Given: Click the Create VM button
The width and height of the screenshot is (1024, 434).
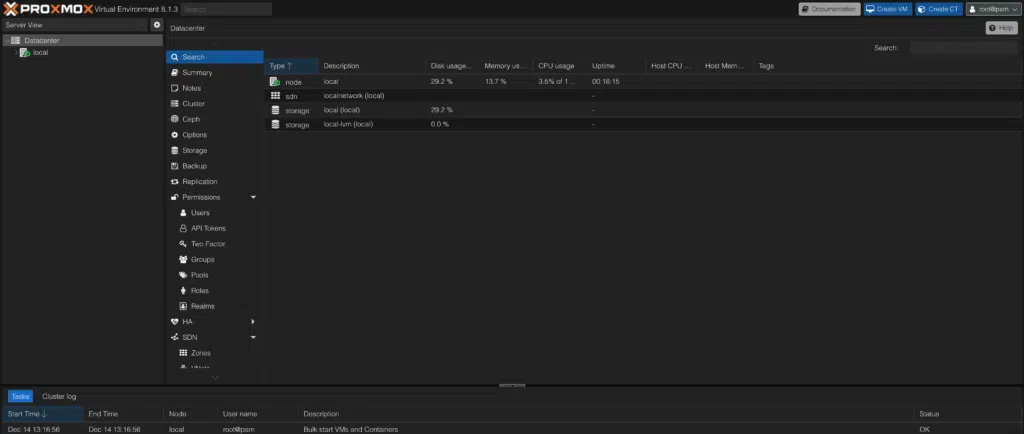Looking at the screenshot, I should pos(888,9).
